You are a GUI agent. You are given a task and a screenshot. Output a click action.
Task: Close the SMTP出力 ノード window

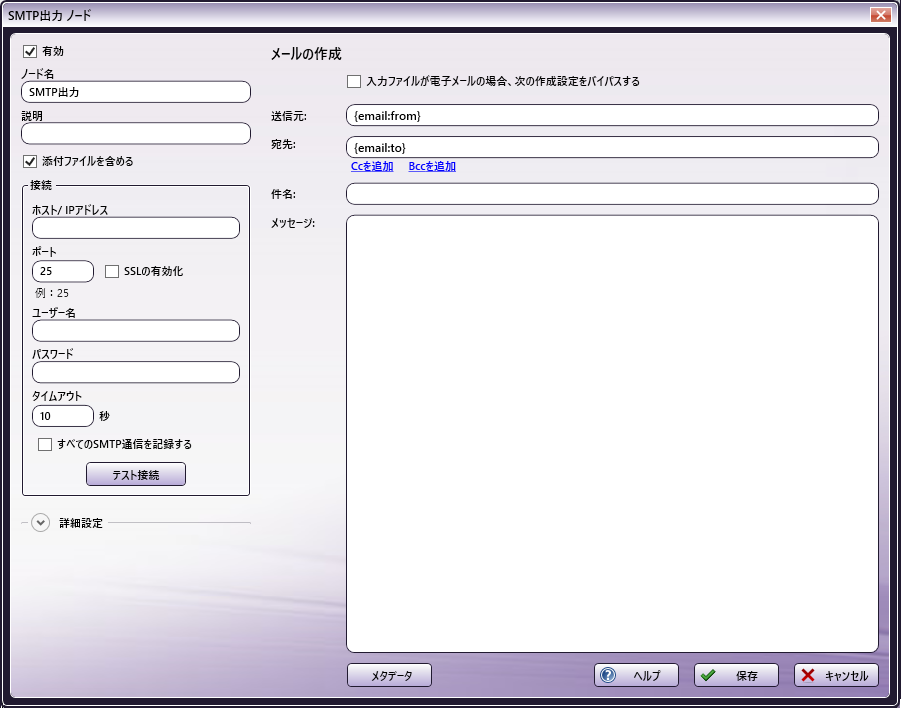880,15
